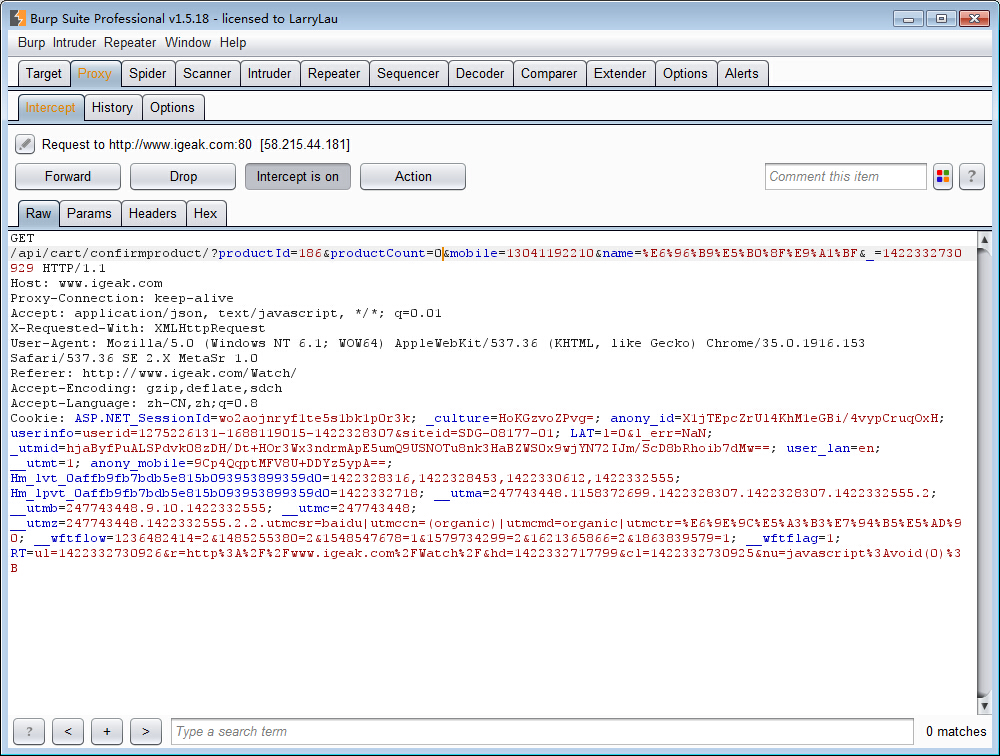Viewport: 1000px width, 756px height.
Task: Click the Accept-Language header line
Action: point(134,403)
